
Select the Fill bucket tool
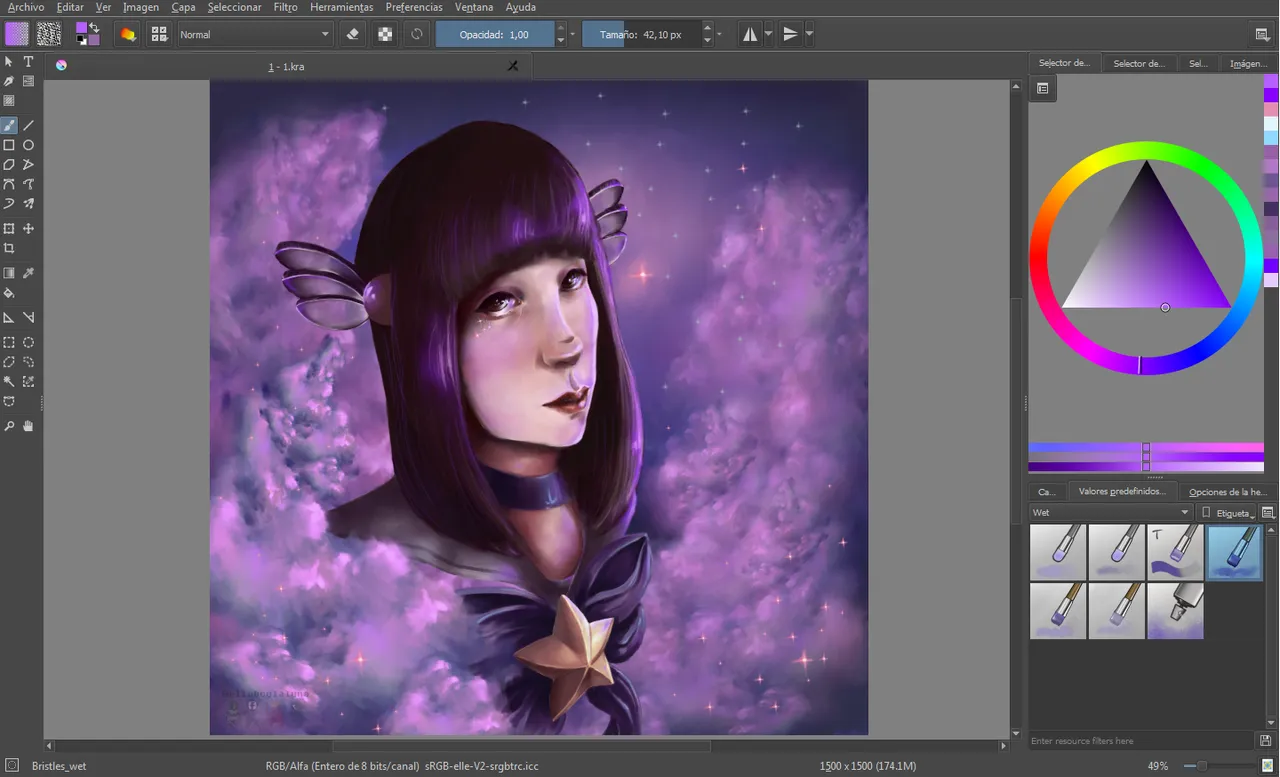pyautogui.click(x=9, y=293)
